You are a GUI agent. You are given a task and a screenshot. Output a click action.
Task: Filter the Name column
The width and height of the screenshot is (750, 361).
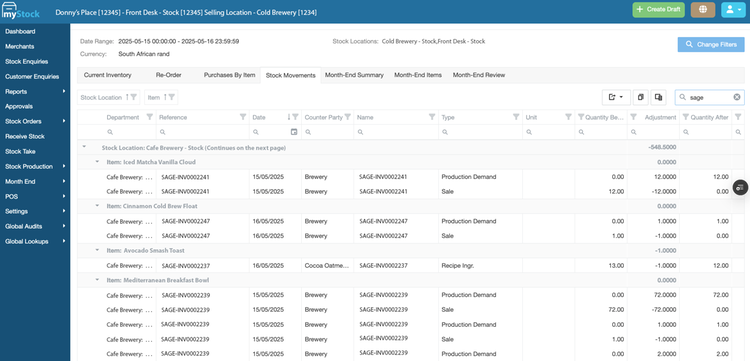(x=432, y=117)
